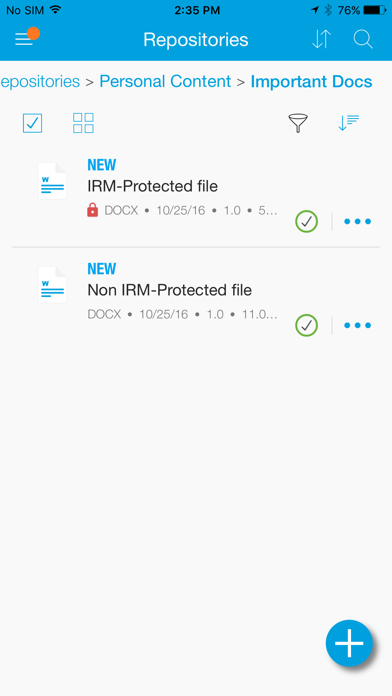Screen dimensions: 392x696
Task: Toggle the select-all checkbox
Action: tap(32, 123)
